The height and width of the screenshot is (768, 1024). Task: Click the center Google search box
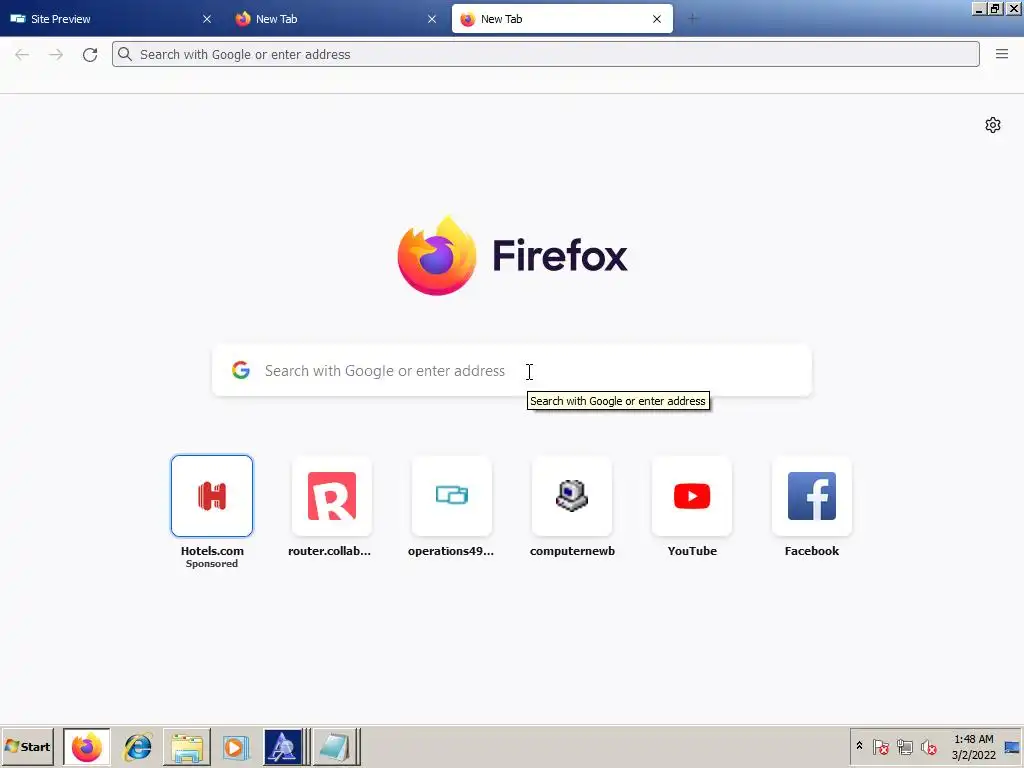point(512,370)
